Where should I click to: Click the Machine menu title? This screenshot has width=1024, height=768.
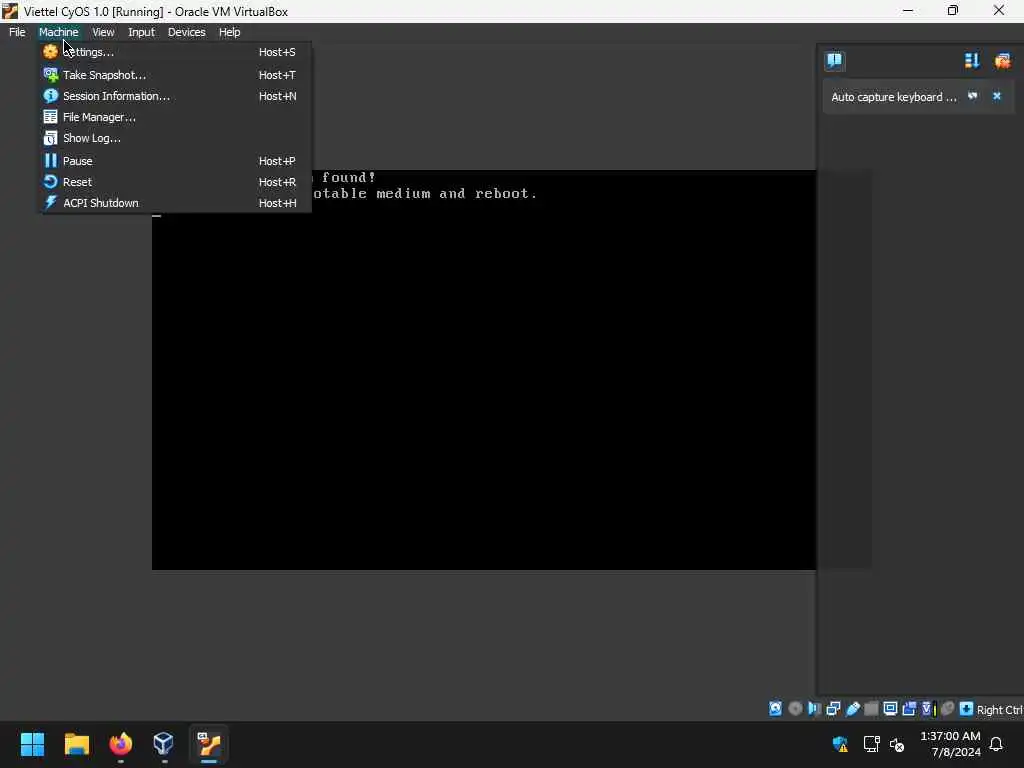58,32
